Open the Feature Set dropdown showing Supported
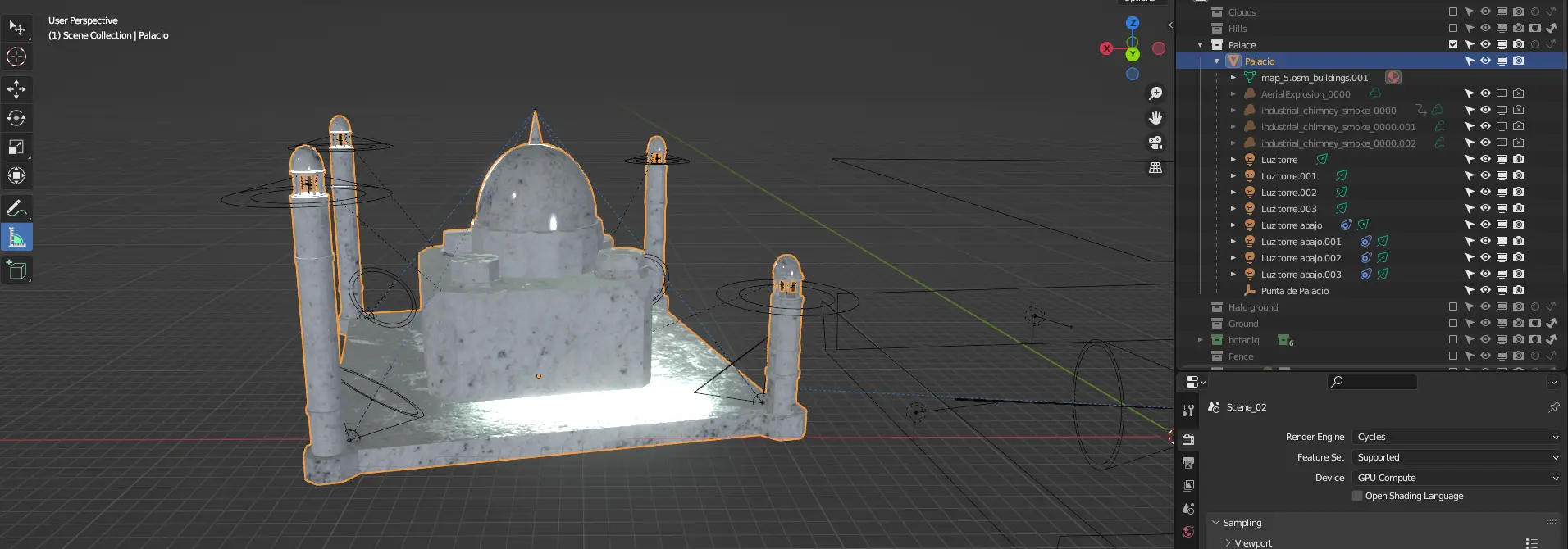Viewport: 1568px width, 549px height. (1456, 457)
